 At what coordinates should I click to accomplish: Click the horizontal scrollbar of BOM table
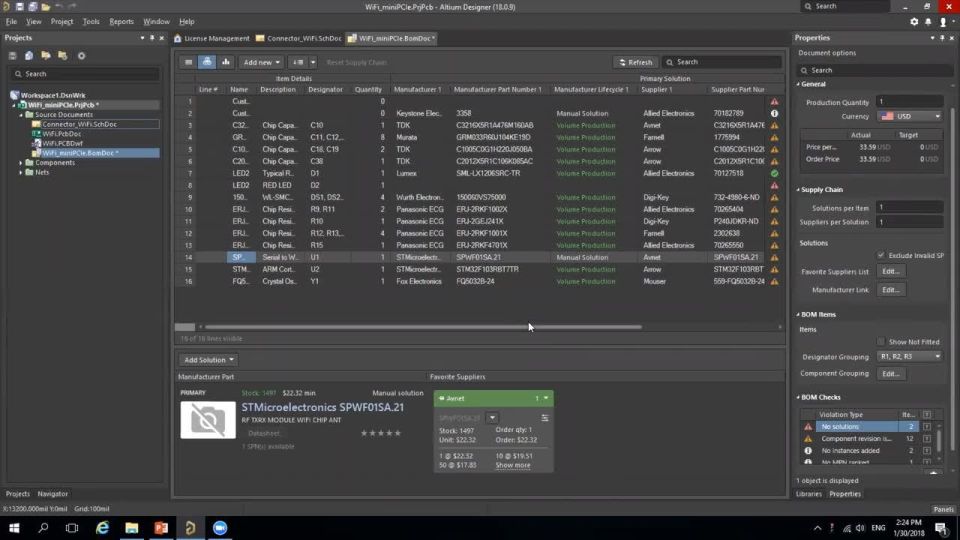click(423, 327)
